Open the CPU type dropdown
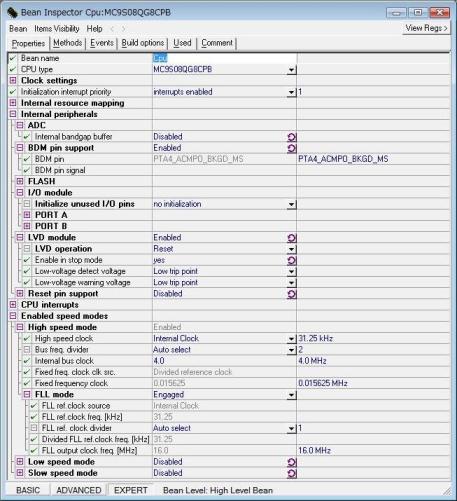 291,70
